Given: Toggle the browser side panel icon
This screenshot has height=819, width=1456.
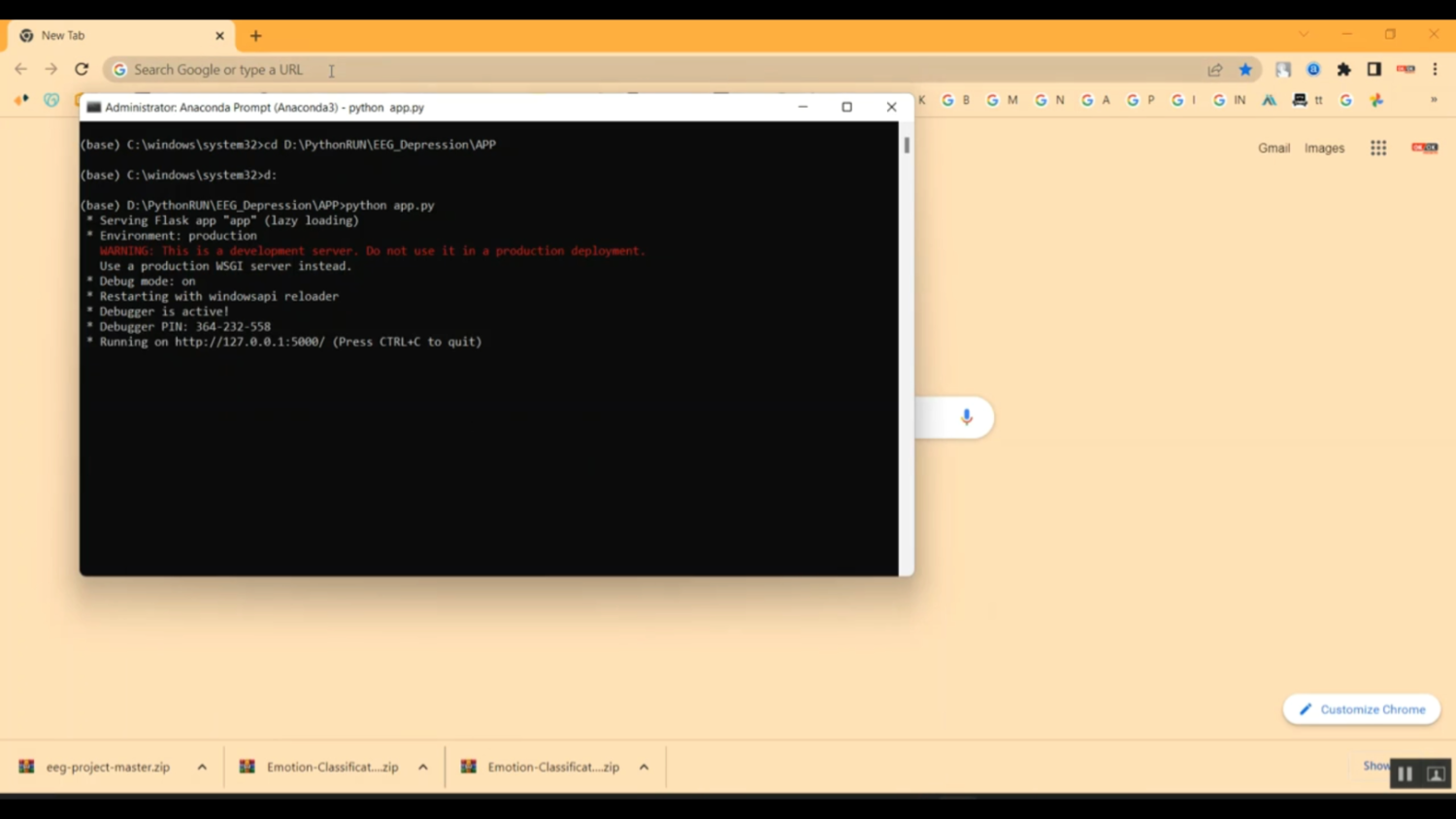Looking at the screenshot, I should tap(1373, 69).
